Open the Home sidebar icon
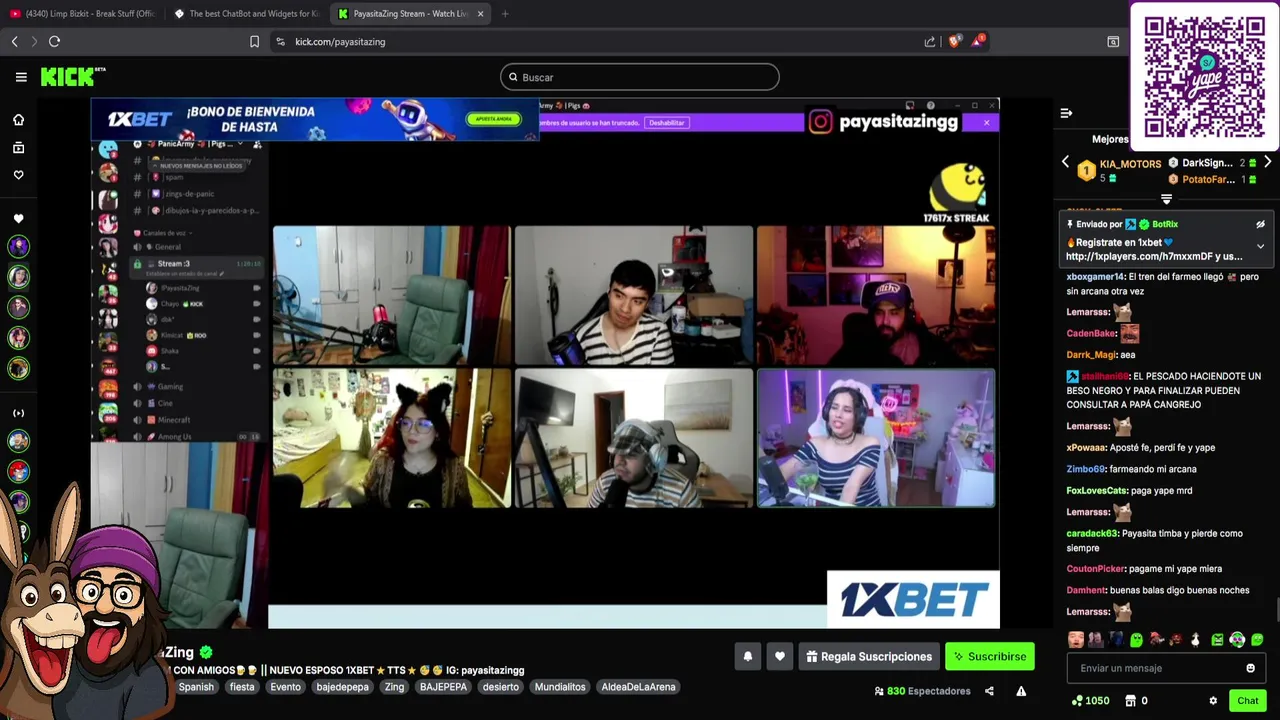Viewport: 1280px width, 720px height. (x=18, y=120)
